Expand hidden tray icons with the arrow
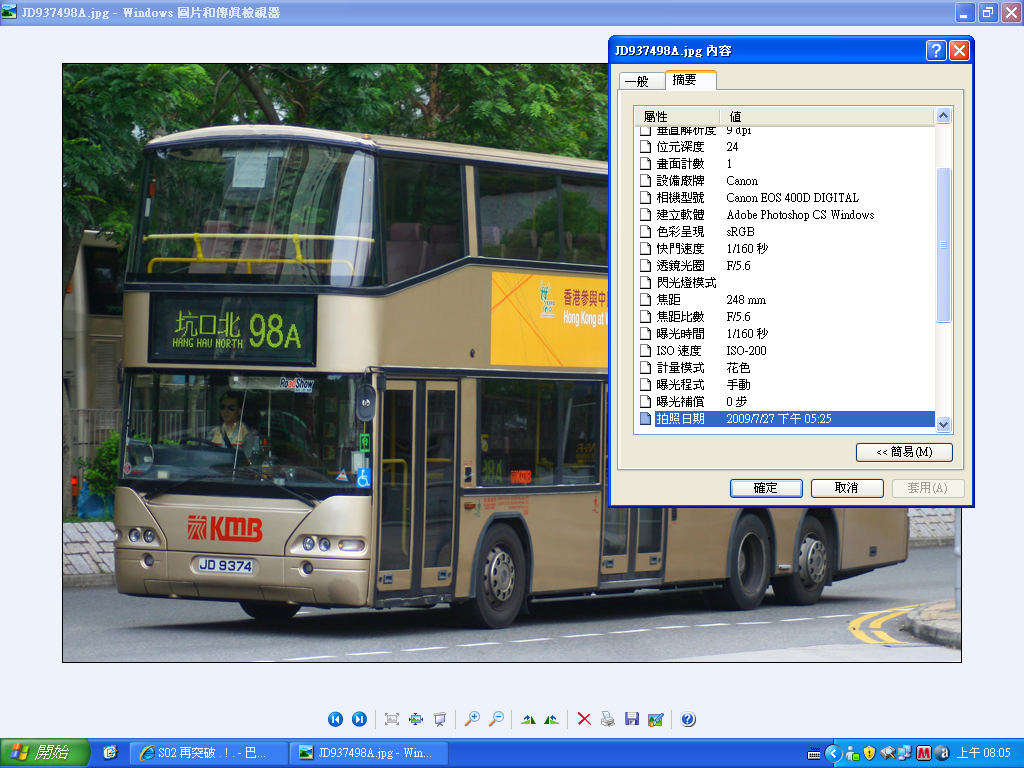Viewport: 1024px width, 768px height. coord(833,754)
